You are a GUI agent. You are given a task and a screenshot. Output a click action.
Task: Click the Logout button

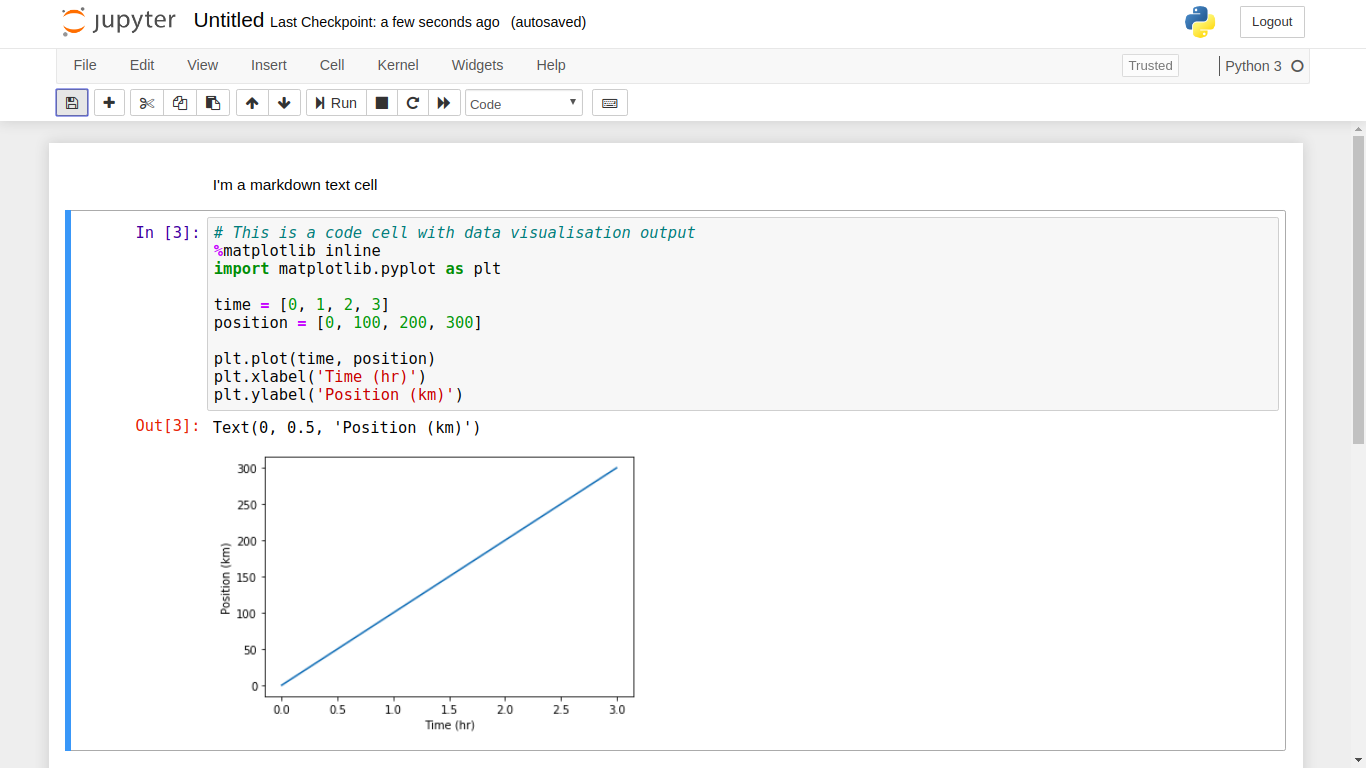click(x=1272, y=22)
